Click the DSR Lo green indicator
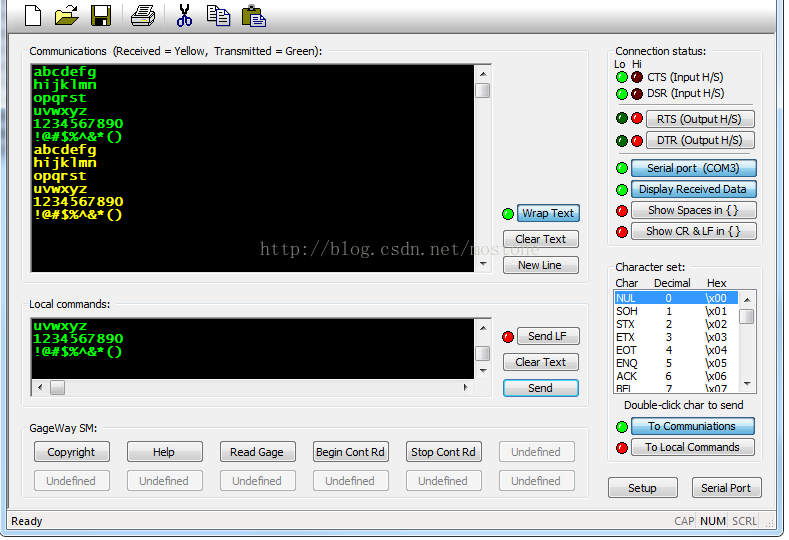Viewport: 789px width, 540px height. 622,94
